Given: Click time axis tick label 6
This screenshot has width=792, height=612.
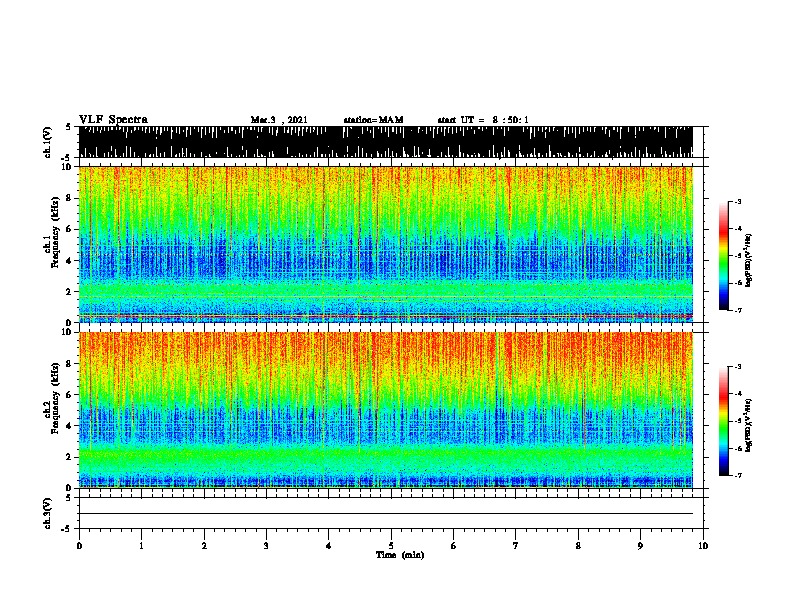Looking at the screenshot, I should tap(454, 546).
